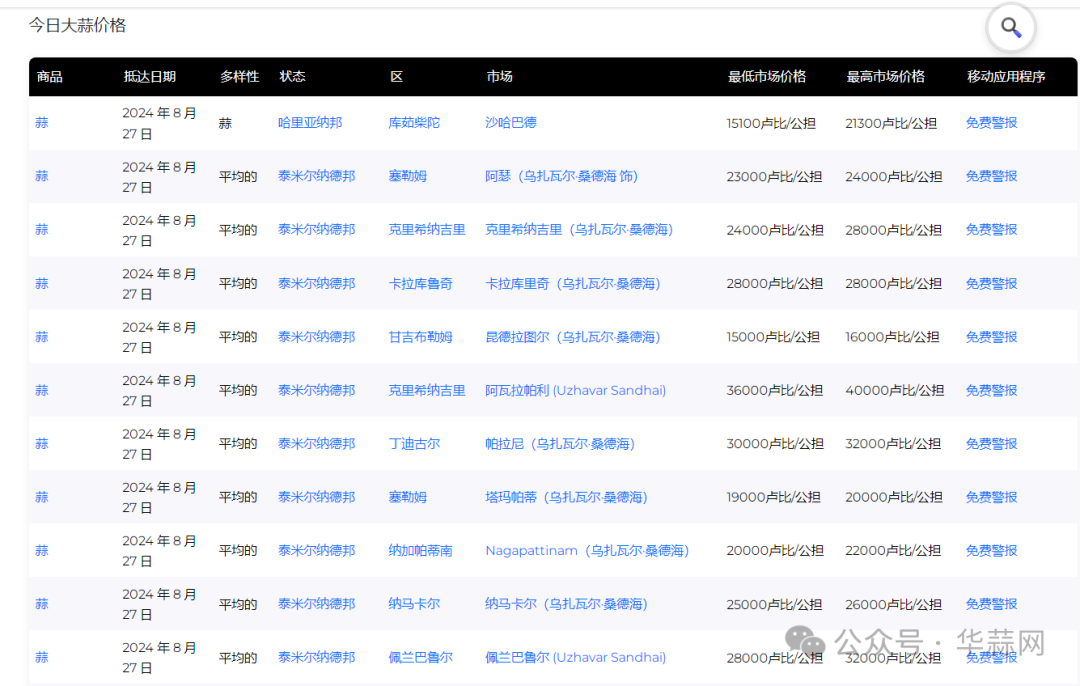Click the magnifying glass search icon
This screenshot has width=1080, height=686.
pyautogui.click(x=1011, y=28)
